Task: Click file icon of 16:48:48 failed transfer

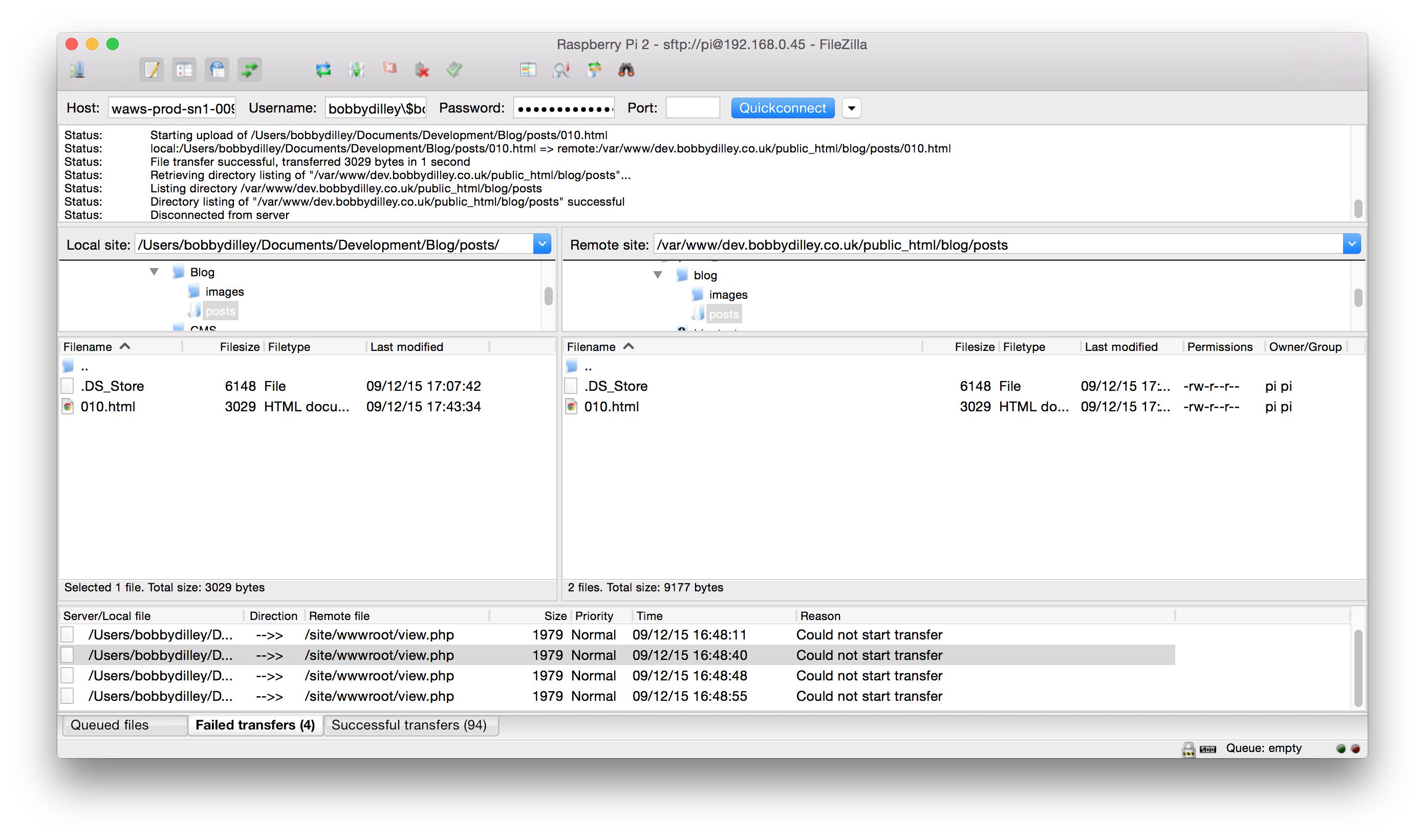Action: pos(68,676)
